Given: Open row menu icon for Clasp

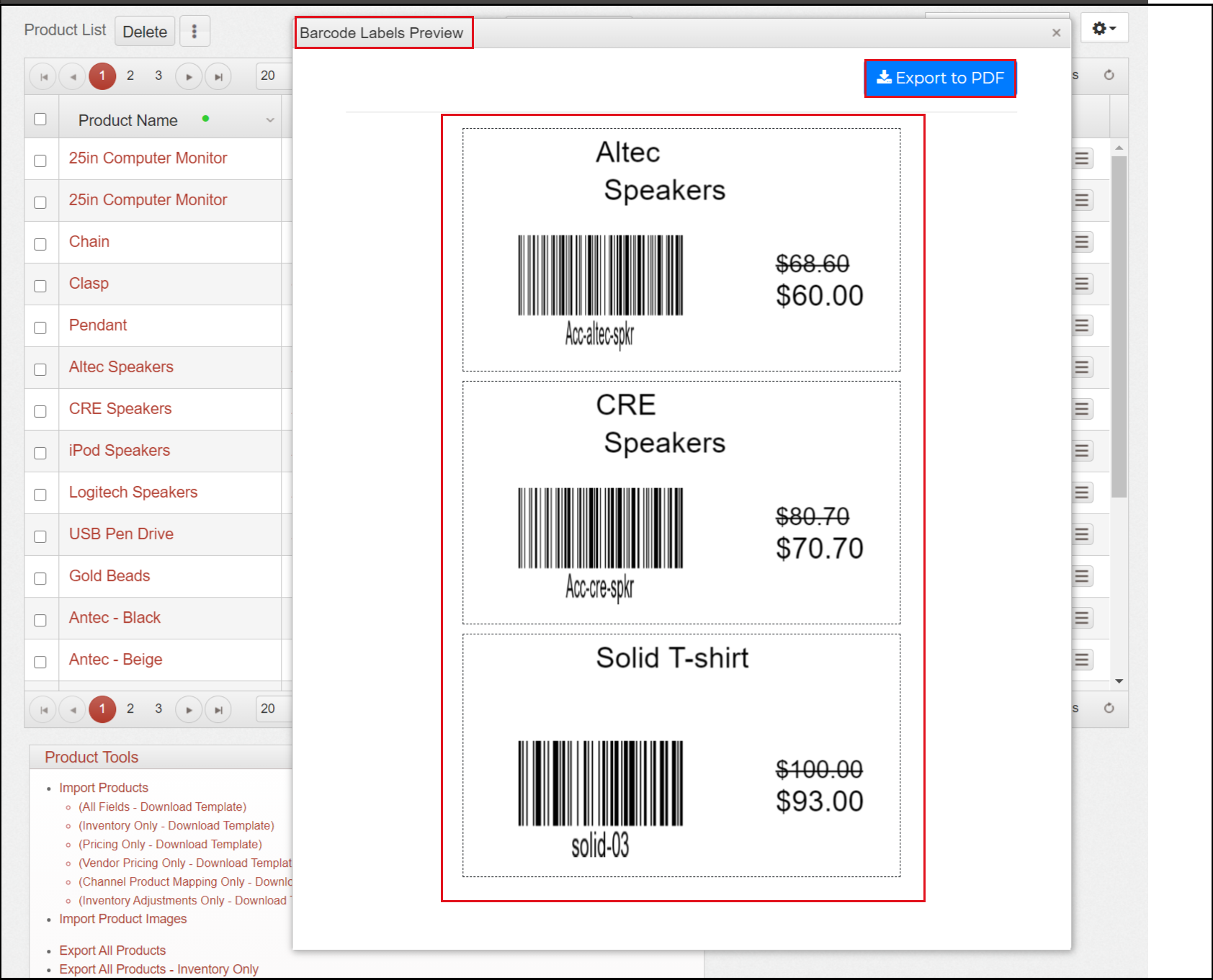Looking at the screenshot, I should (1082, 284).
